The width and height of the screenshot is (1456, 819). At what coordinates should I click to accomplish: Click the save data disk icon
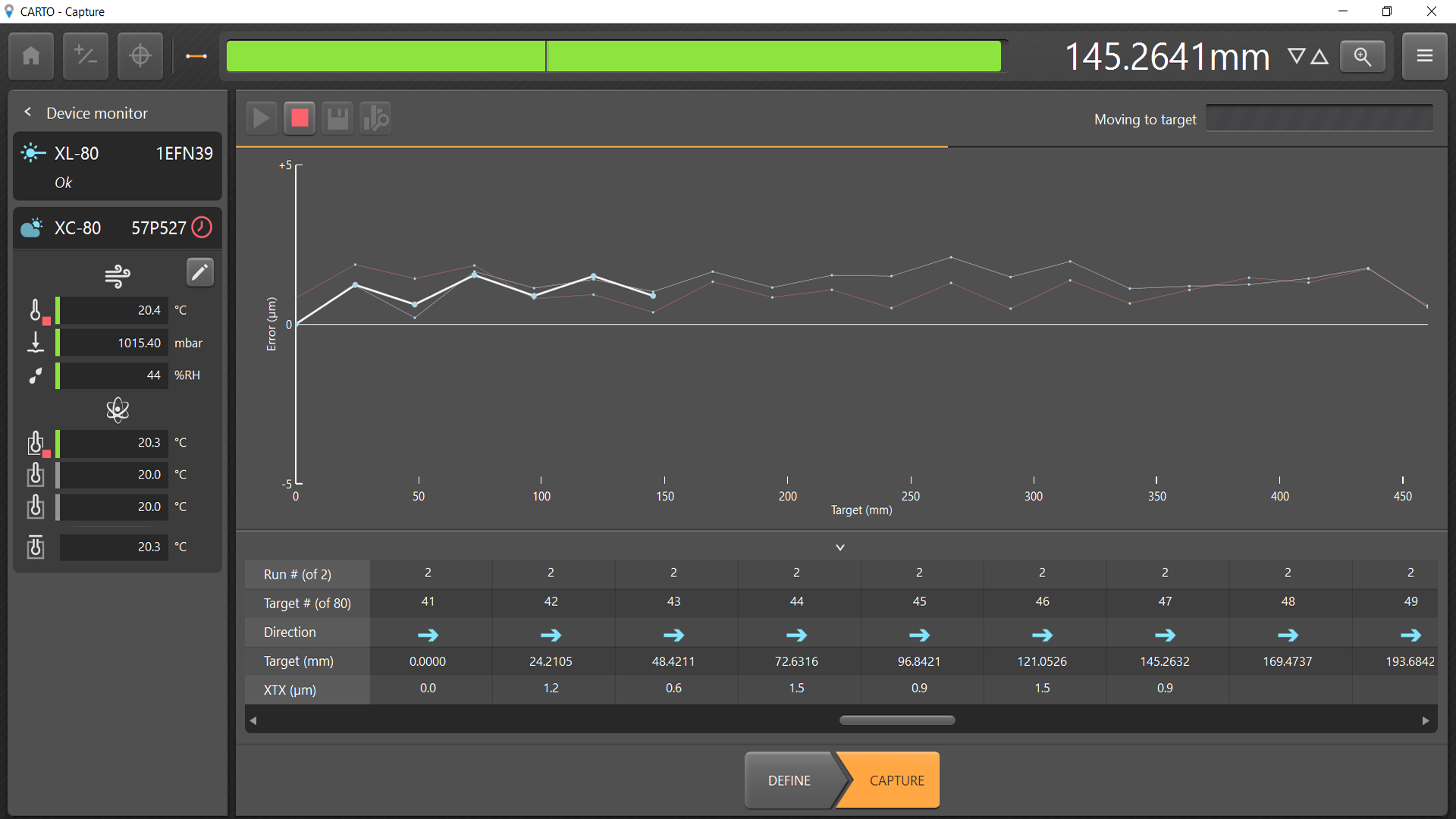pos(337,118)
